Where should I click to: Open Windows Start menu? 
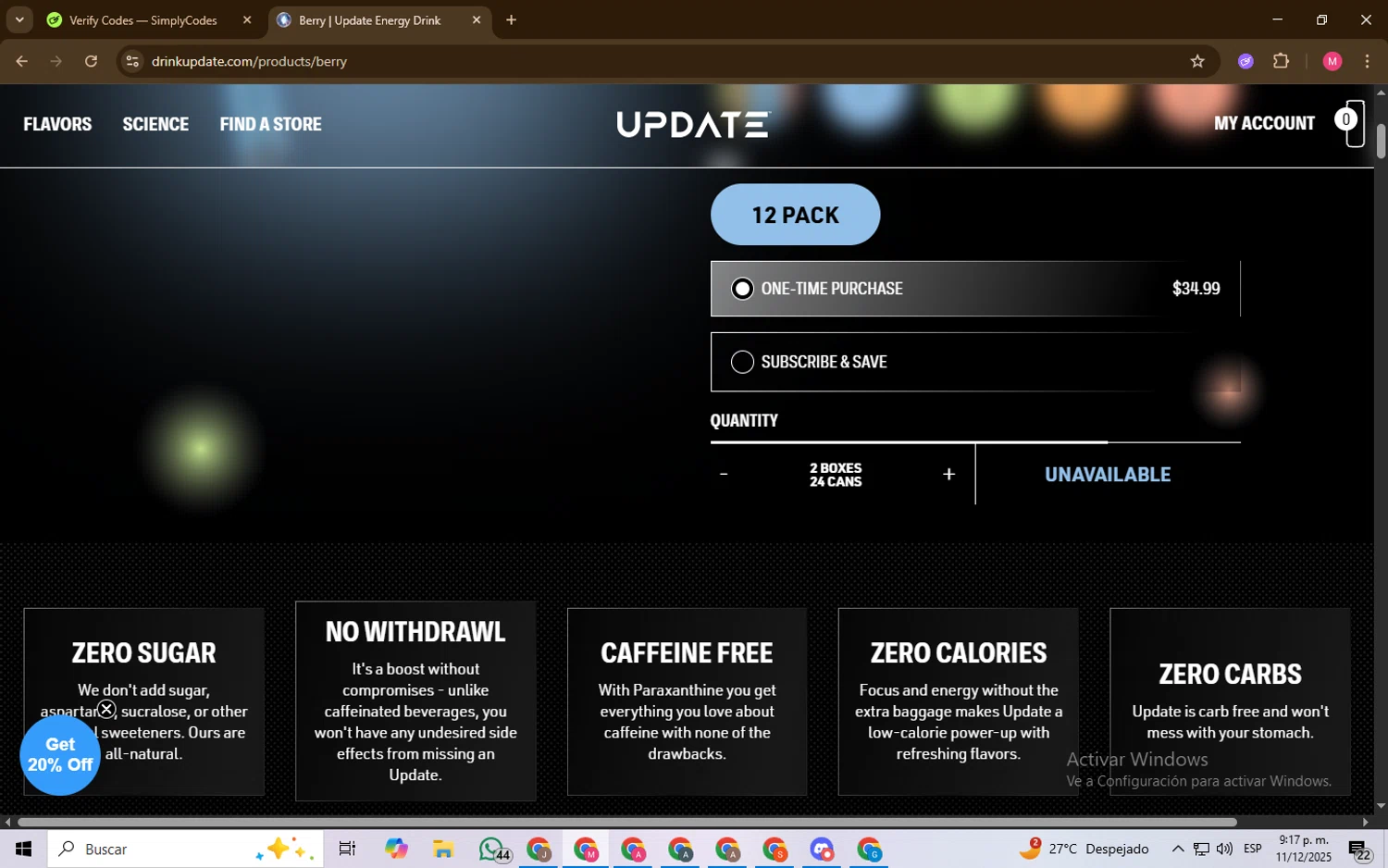click(23, 849)
